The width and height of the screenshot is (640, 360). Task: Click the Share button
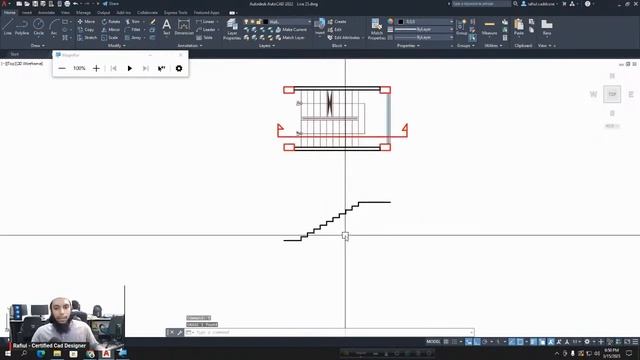pyautogui.click(x=110, y=4)
